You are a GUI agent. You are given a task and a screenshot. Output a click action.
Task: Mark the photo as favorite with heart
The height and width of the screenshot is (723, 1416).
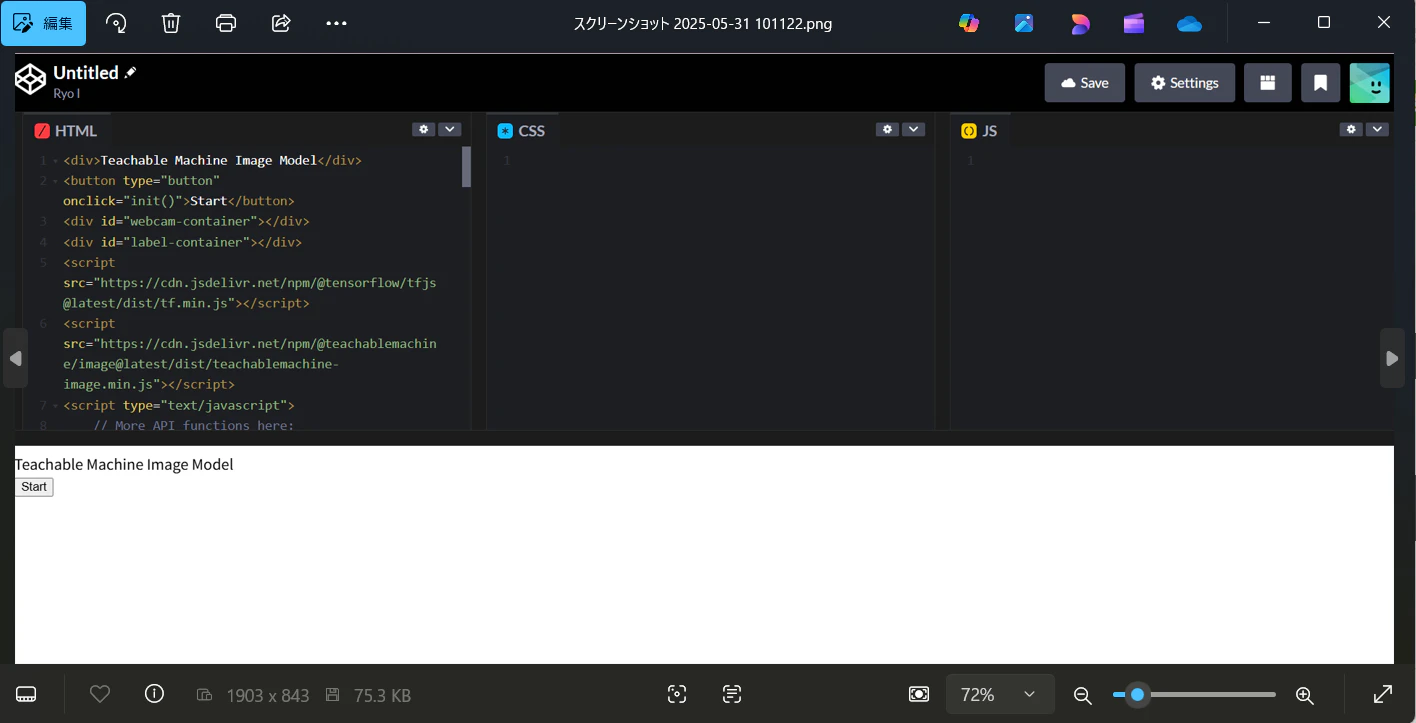[x=100, y=694]
